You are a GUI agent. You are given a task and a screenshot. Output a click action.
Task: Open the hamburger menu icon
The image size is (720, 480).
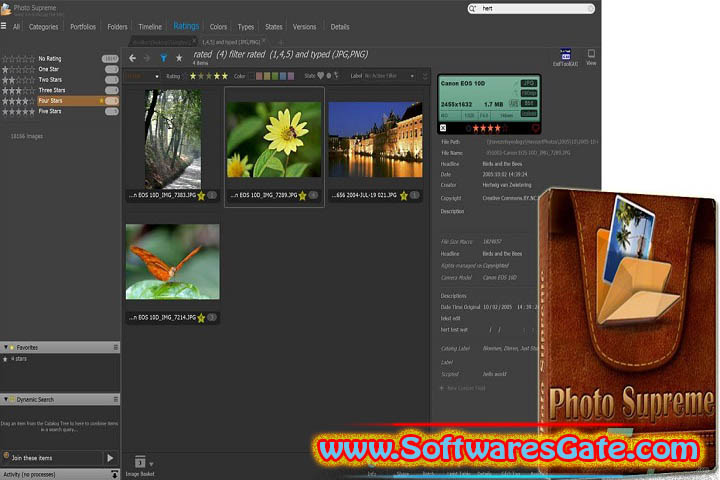[x=4, y=26]
